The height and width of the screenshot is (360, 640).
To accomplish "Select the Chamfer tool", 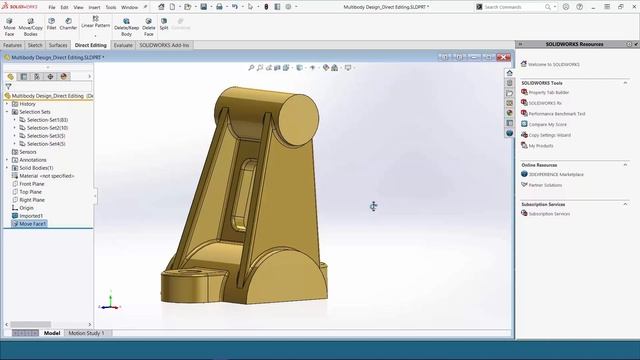I will pos(68,24).
